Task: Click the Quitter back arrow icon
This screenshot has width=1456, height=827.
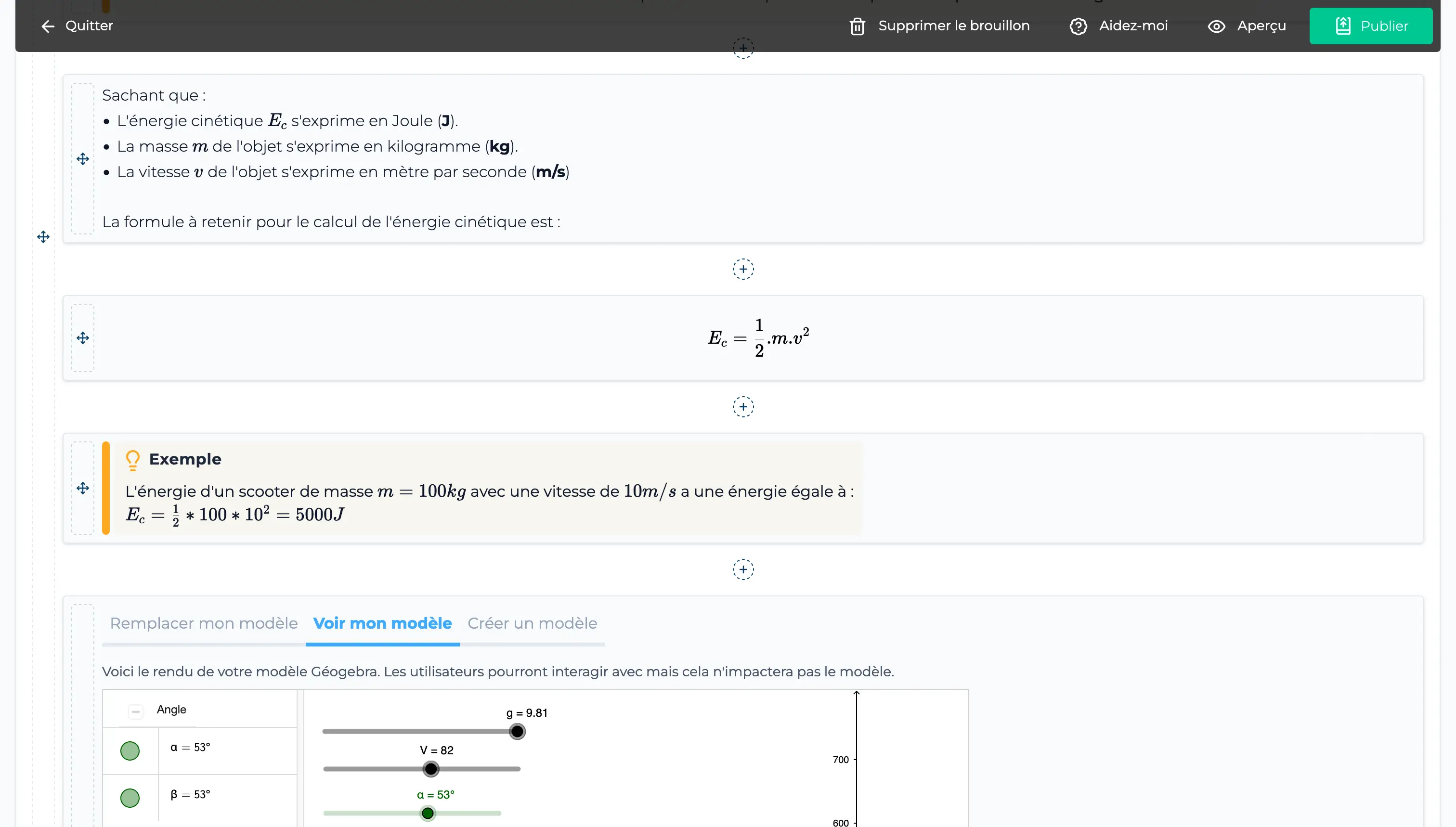Action: coord(48,26)
